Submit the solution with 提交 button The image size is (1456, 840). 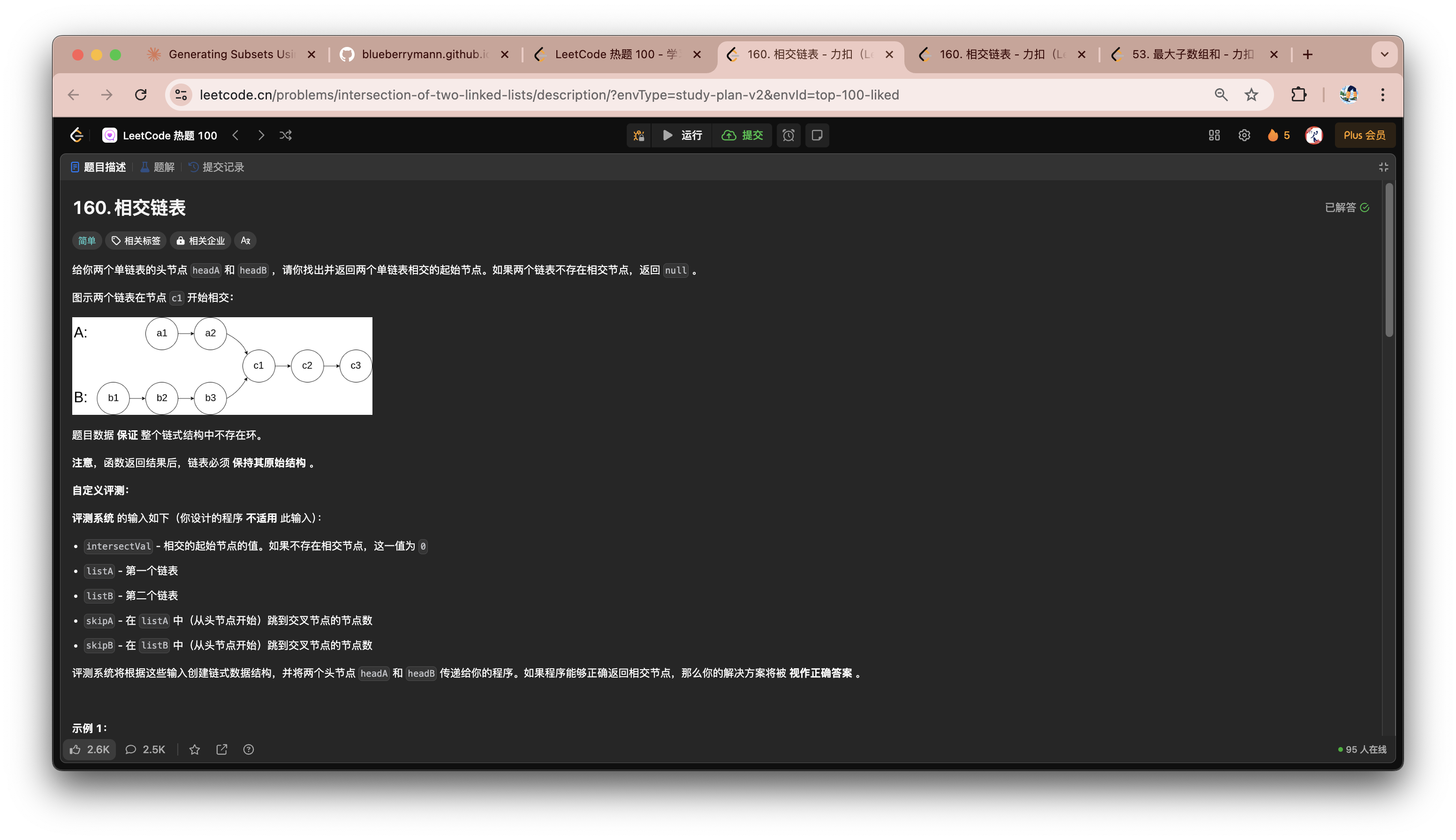point(743,135)
